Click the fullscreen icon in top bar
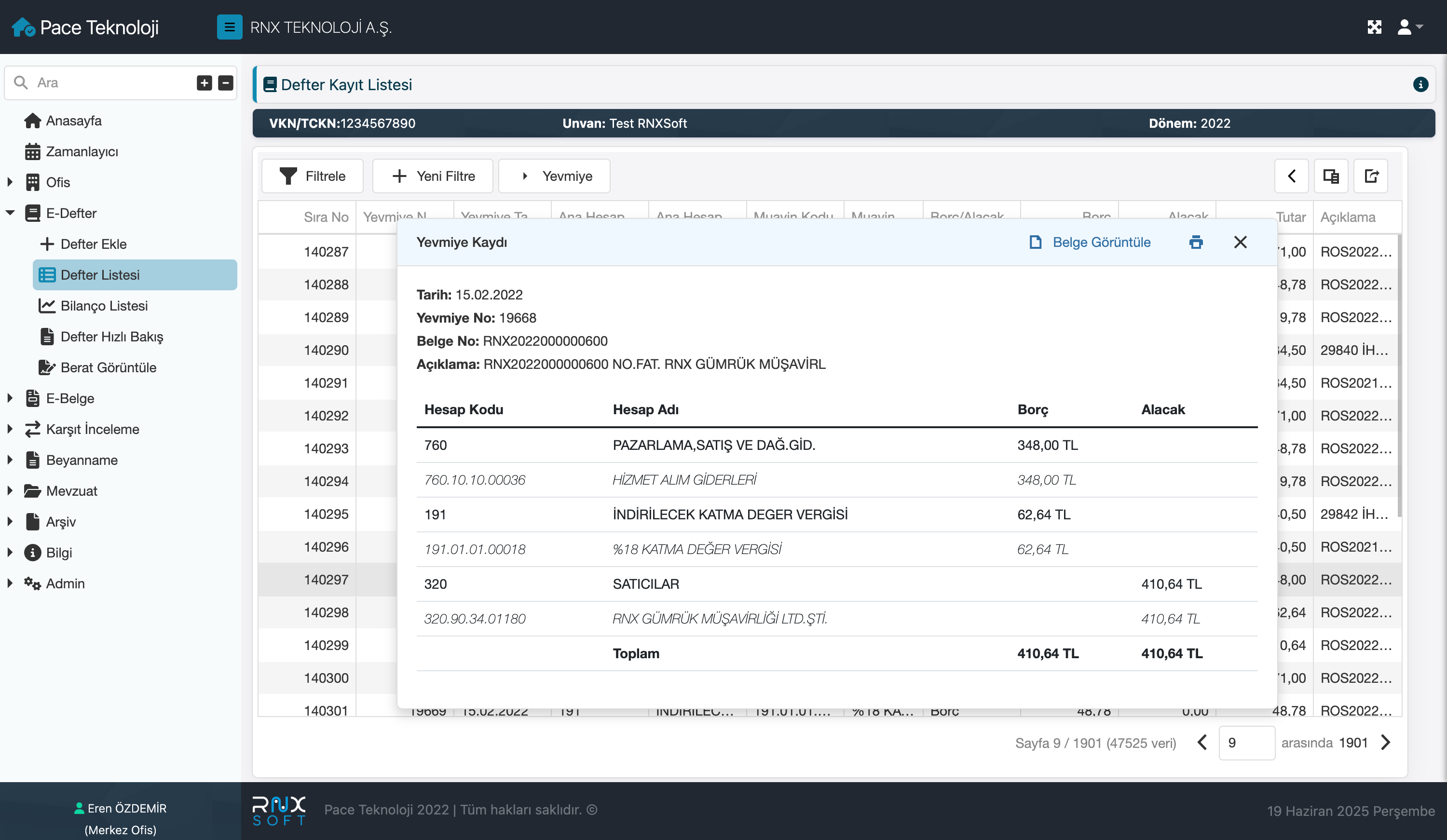This screenshot has height=840, width=1447. coord(1374,27)
